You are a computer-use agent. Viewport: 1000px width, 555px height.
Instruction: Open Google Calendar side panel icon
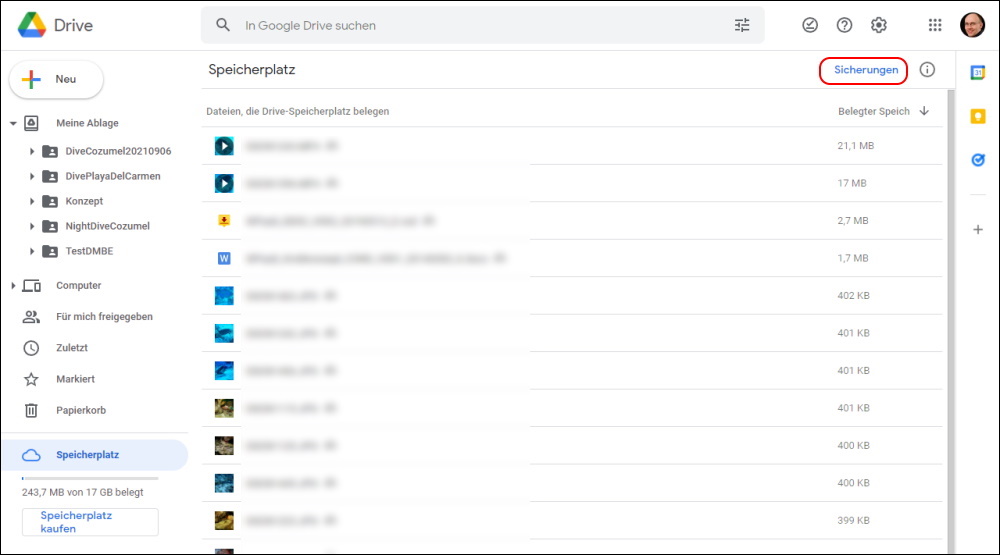[x=978, y=73]
